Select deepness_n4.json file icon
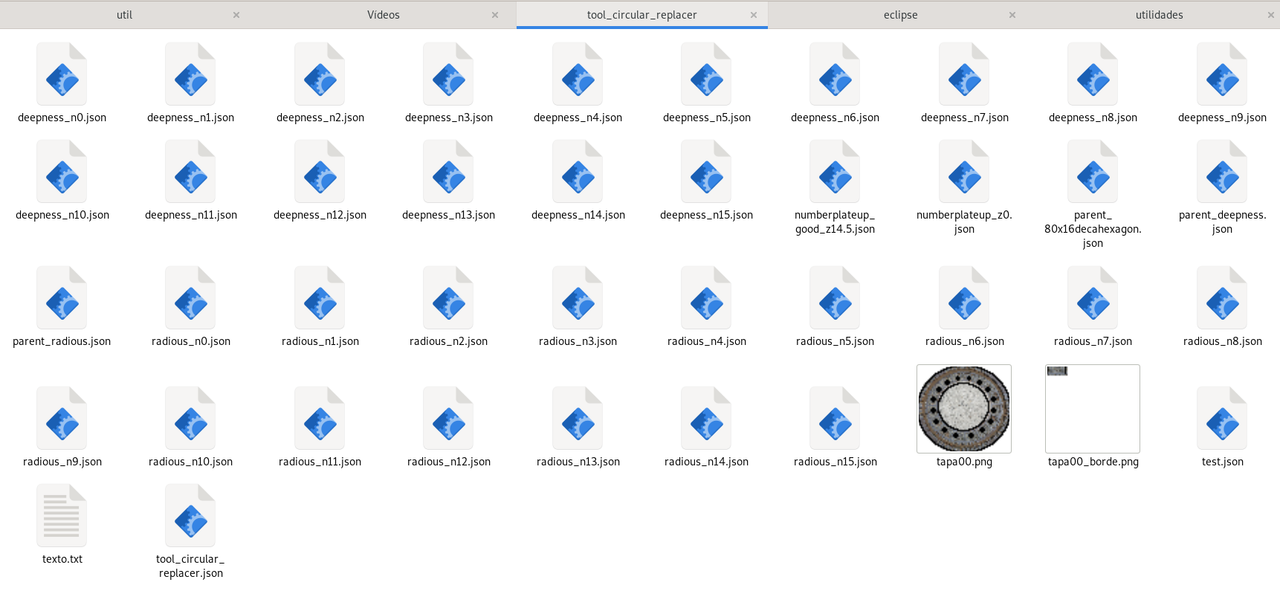 click(578, 74)
